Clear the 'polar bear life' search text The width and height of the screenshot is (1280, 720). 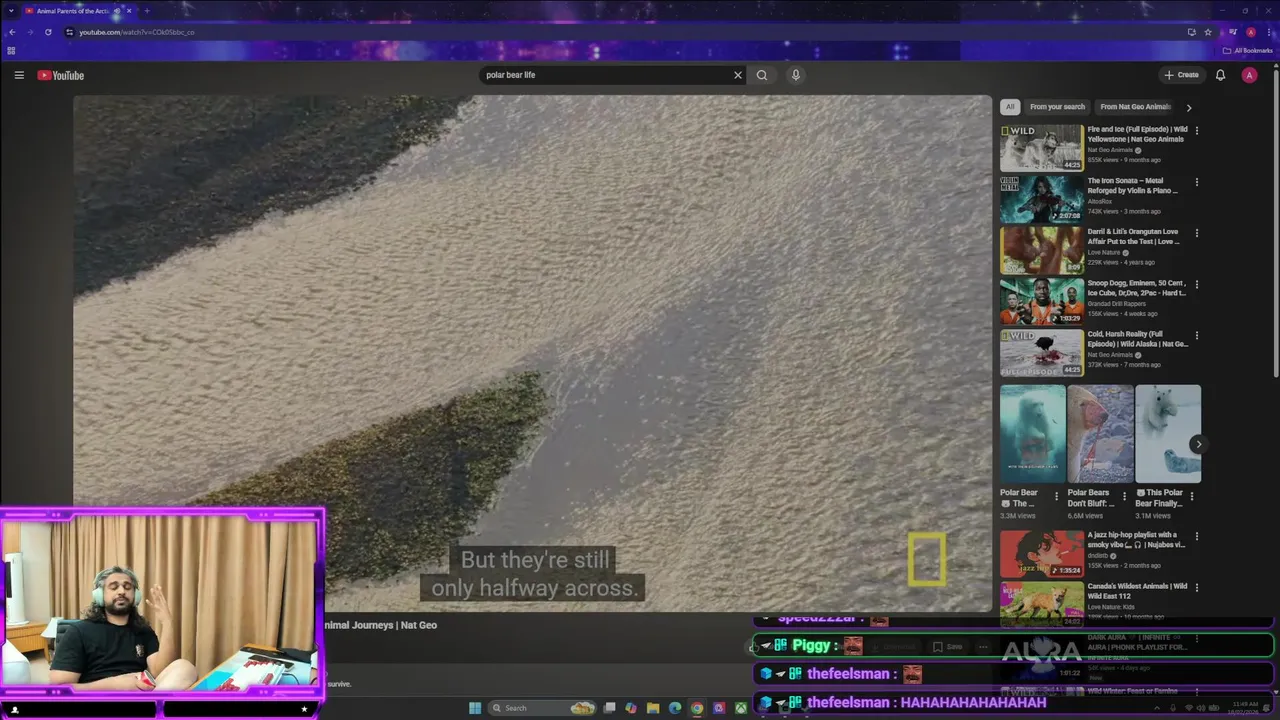pos(738,75)
